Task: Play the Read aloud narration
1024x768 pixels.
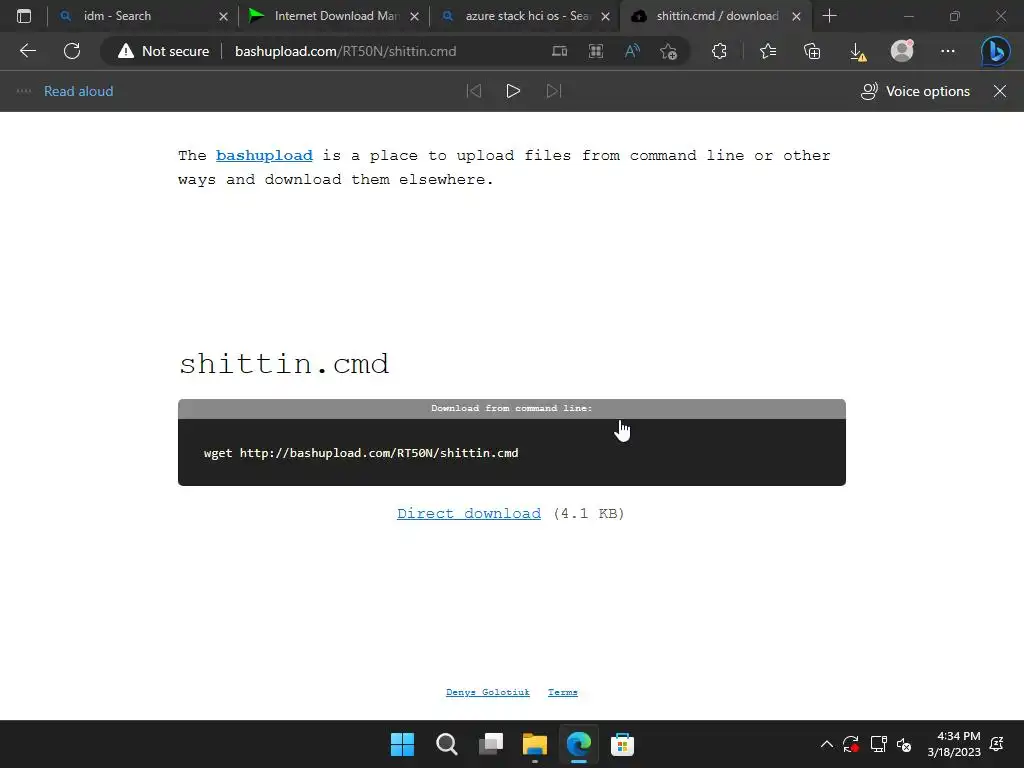Action: (x=513, y=91)
